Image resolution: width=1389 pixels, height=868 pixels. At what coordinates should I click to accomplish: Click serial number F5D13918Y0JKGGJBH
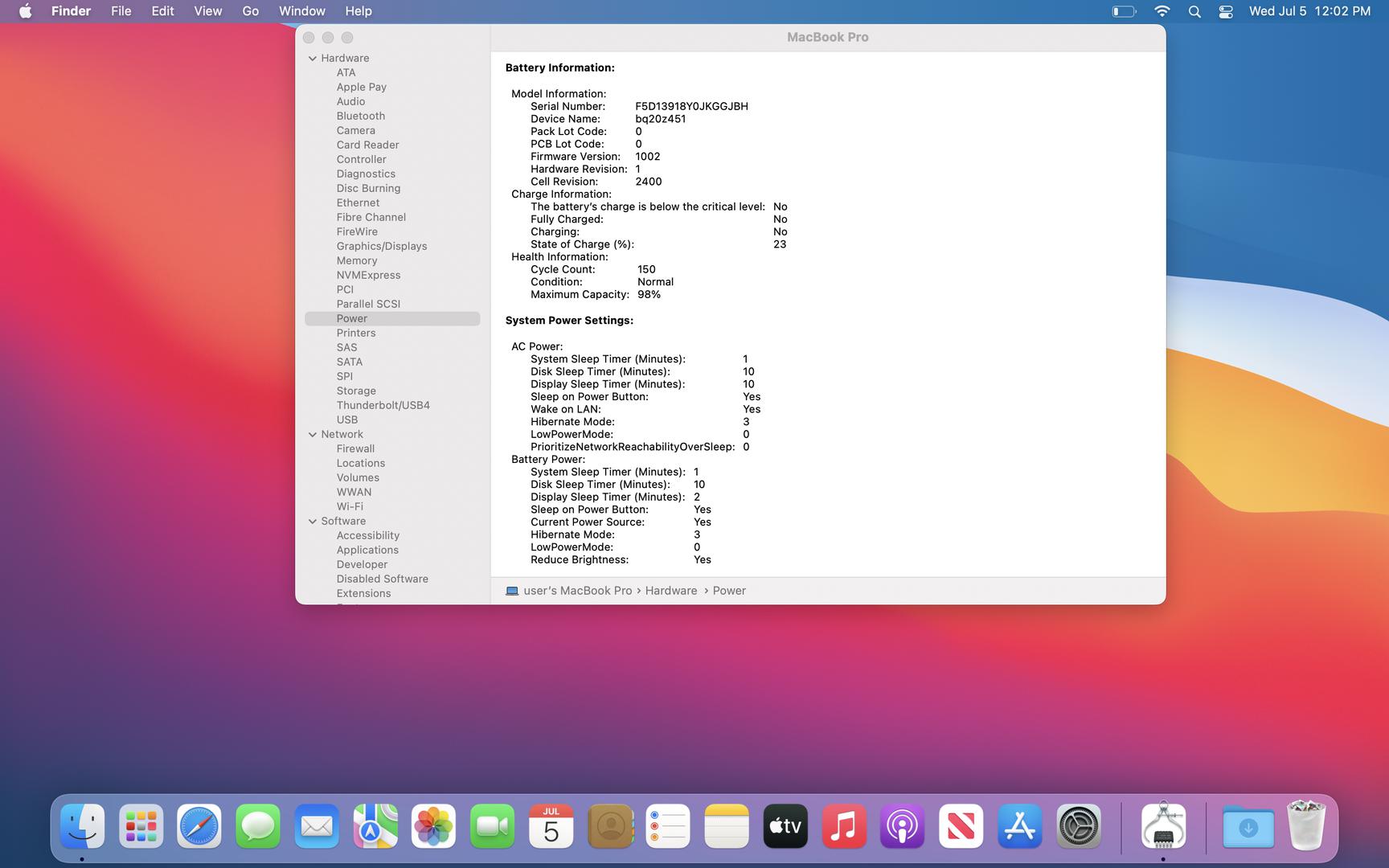click(691, 106)
